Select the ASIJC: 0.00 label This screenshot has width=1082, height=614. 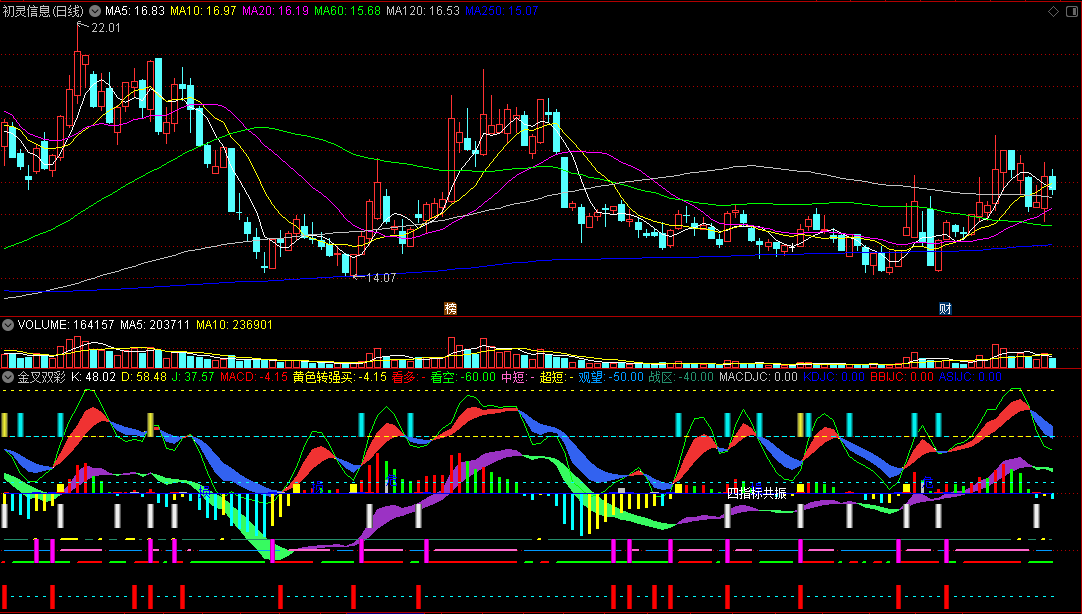[970, 377]
